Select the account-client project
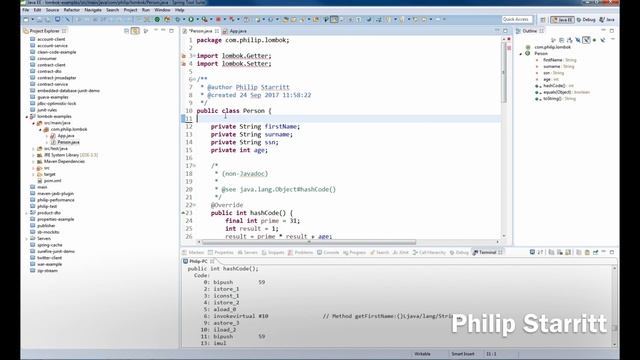This screenshot has width=640, height=360. [51, 39]
